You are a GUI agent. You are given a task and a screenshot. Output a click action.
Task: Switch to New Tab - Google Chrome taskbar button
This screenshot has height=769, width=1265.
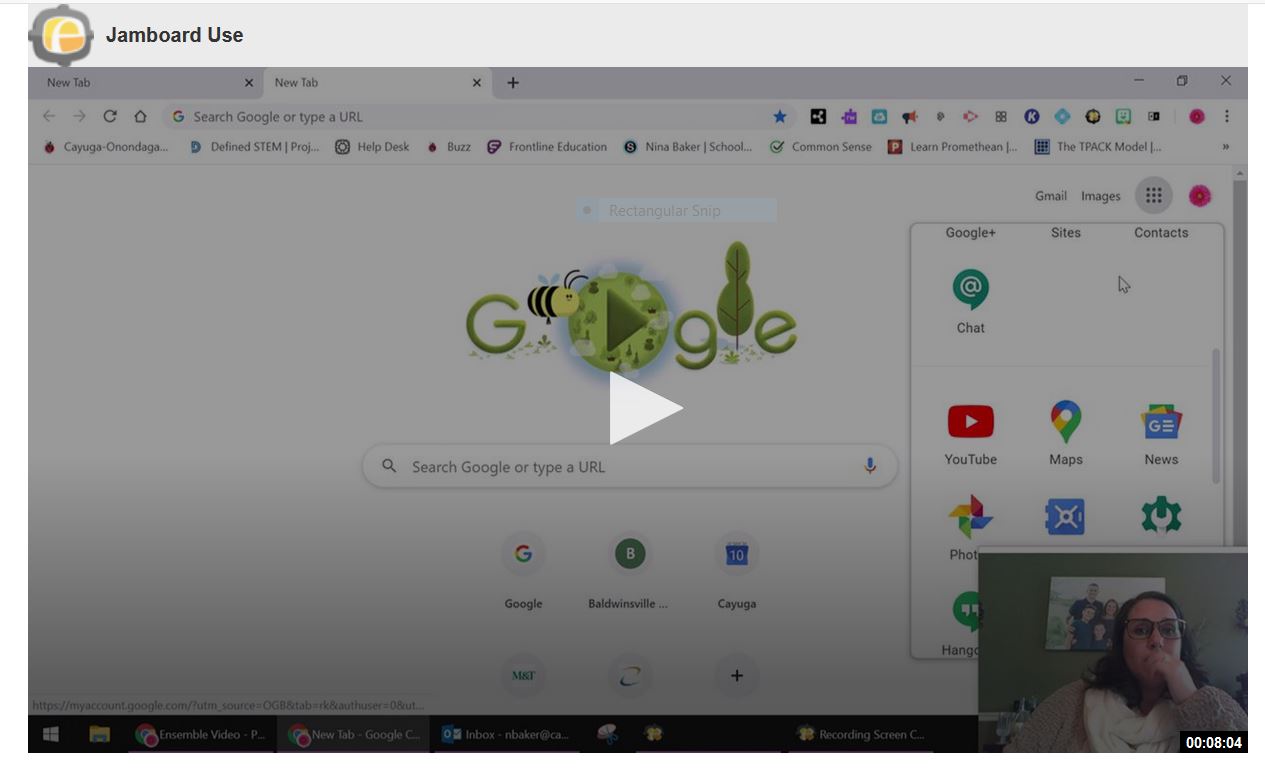point(355,734)
